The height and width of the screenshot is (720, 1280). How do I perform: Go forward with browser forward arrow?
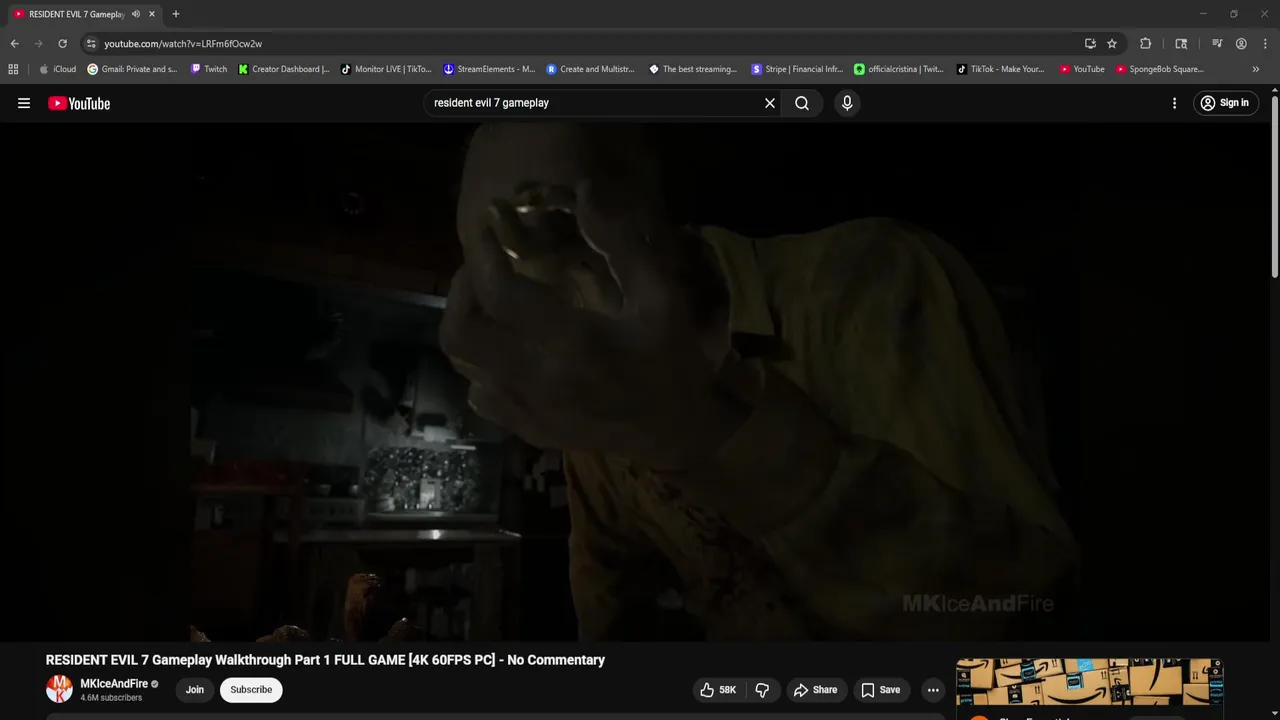[x=38, y=44]
